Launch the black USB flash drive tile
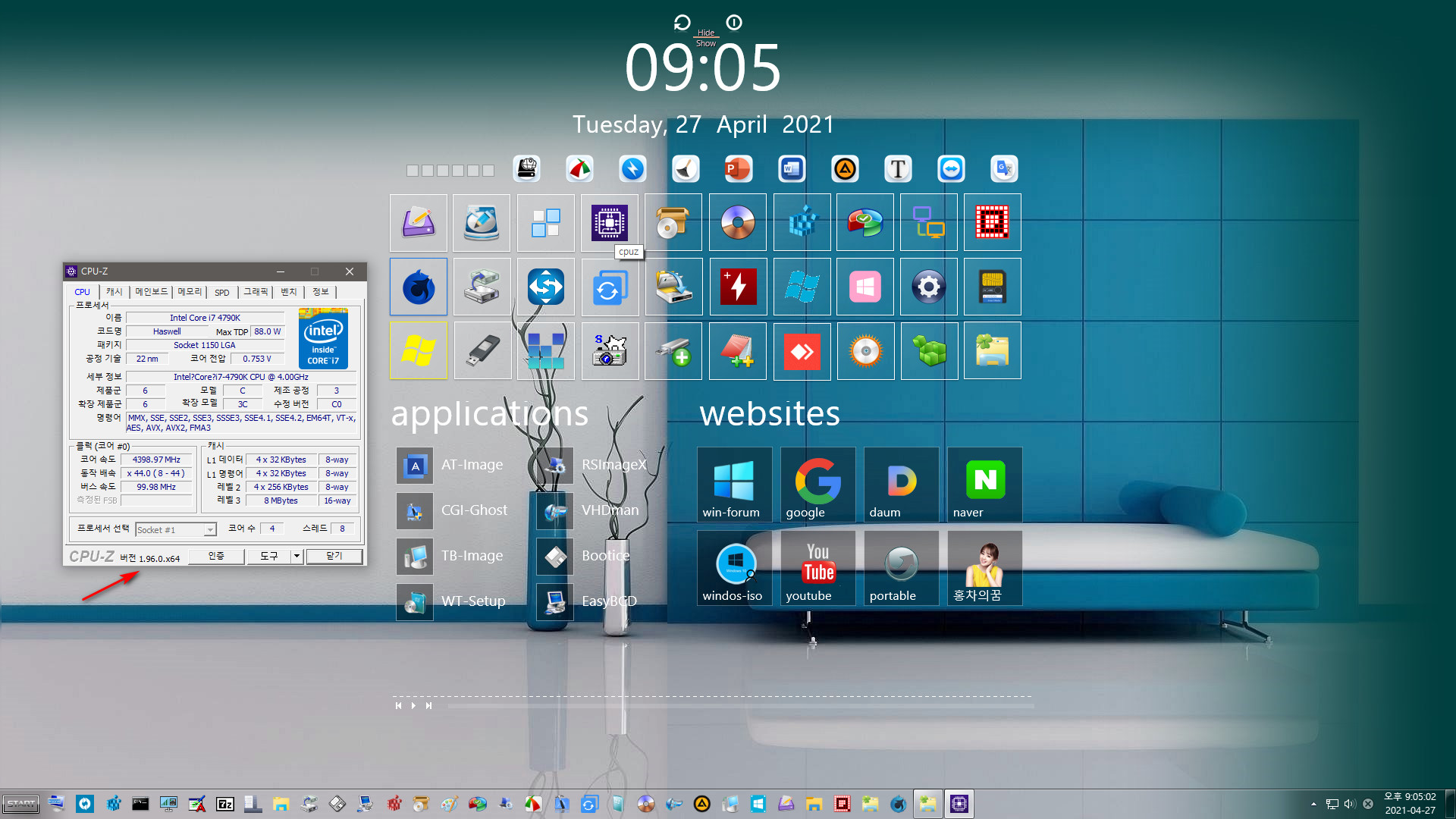The image size is (1456, 819). click(482, 351)
